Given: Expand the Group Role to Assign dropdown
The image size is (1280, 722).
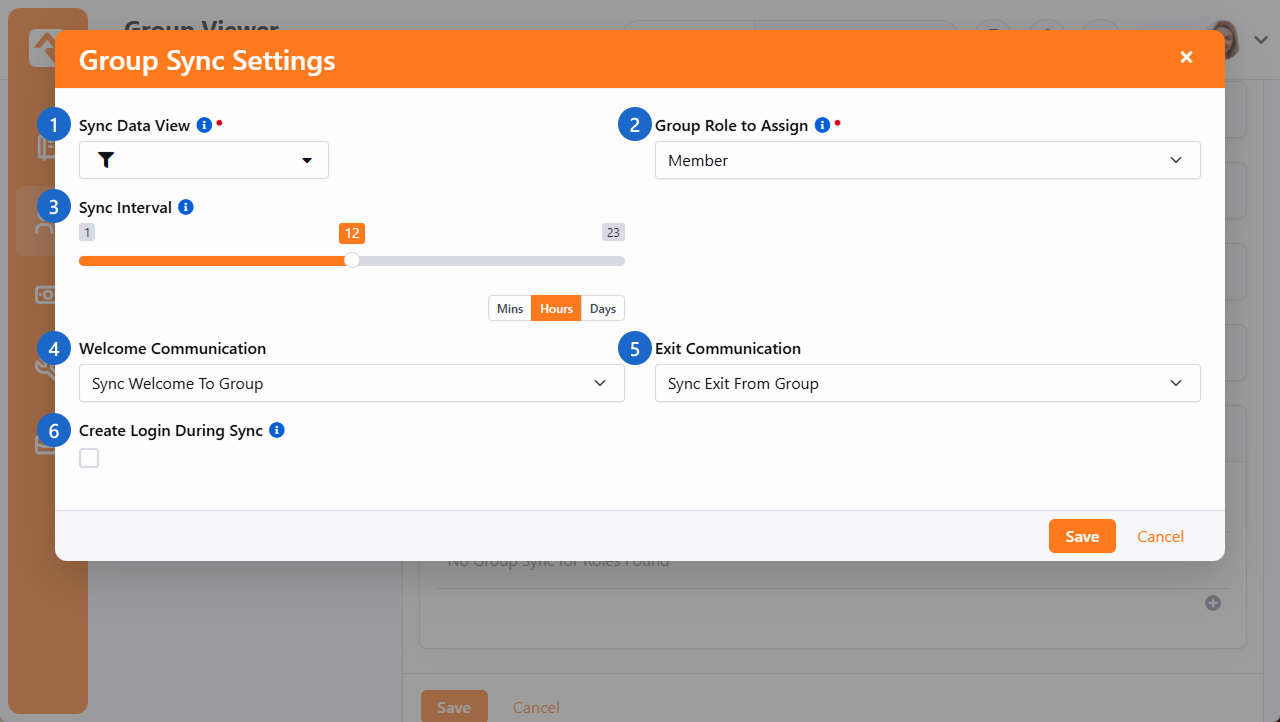Looking at the screenshot, I should point(927,160).
